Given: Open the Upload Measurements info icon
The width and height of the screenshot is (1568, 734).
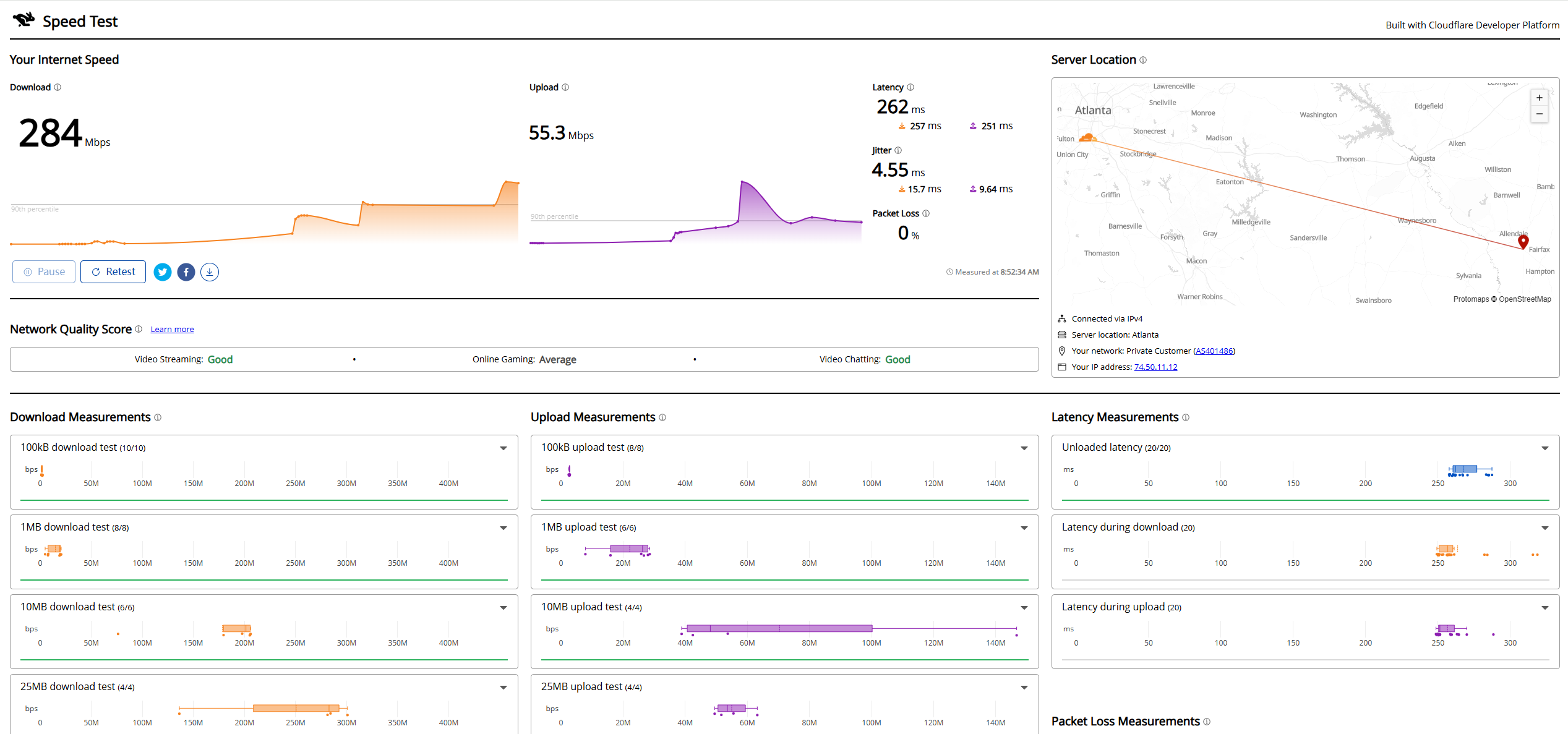Looking at the screenshot, I should click(x=662, y=417).
